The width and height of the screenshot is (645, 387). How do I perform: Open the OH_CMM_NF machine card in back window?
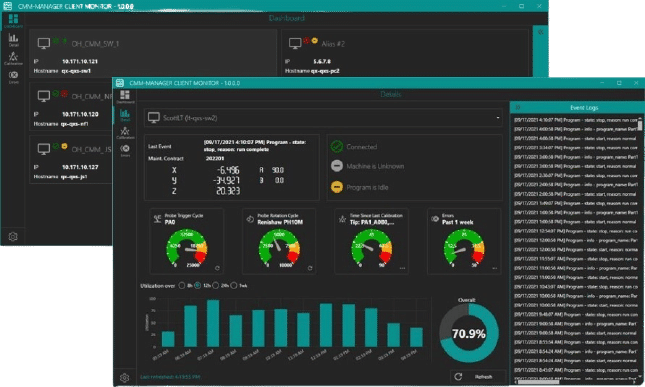[71, 106]
